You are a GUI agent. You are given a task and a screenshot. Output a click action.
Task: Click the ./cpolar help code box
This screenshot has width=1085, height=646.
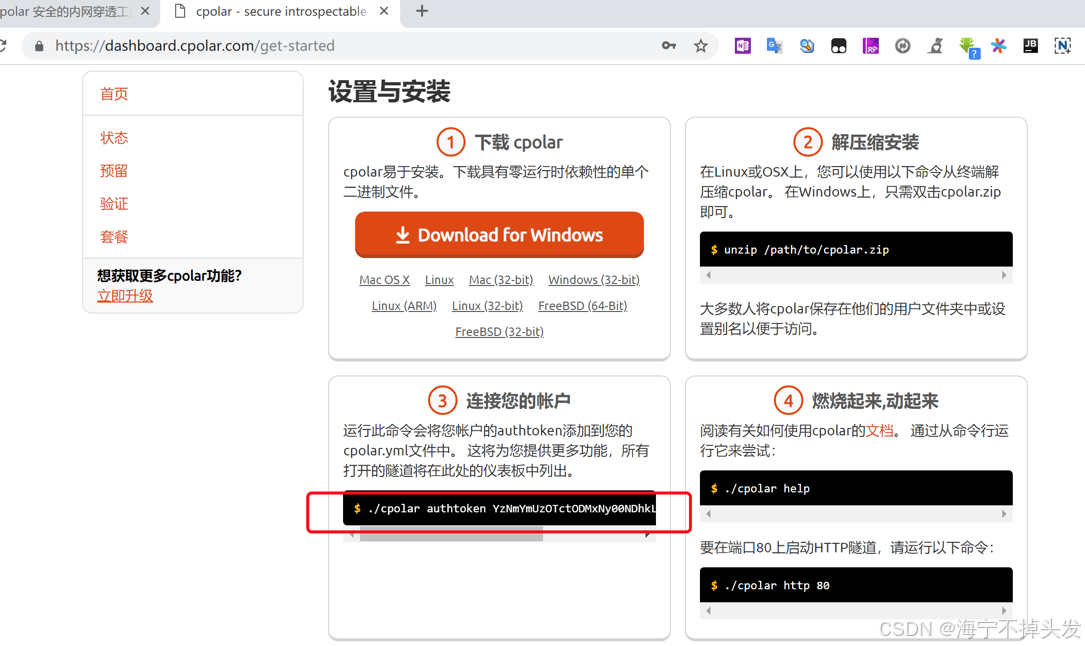tap(856, 488)
